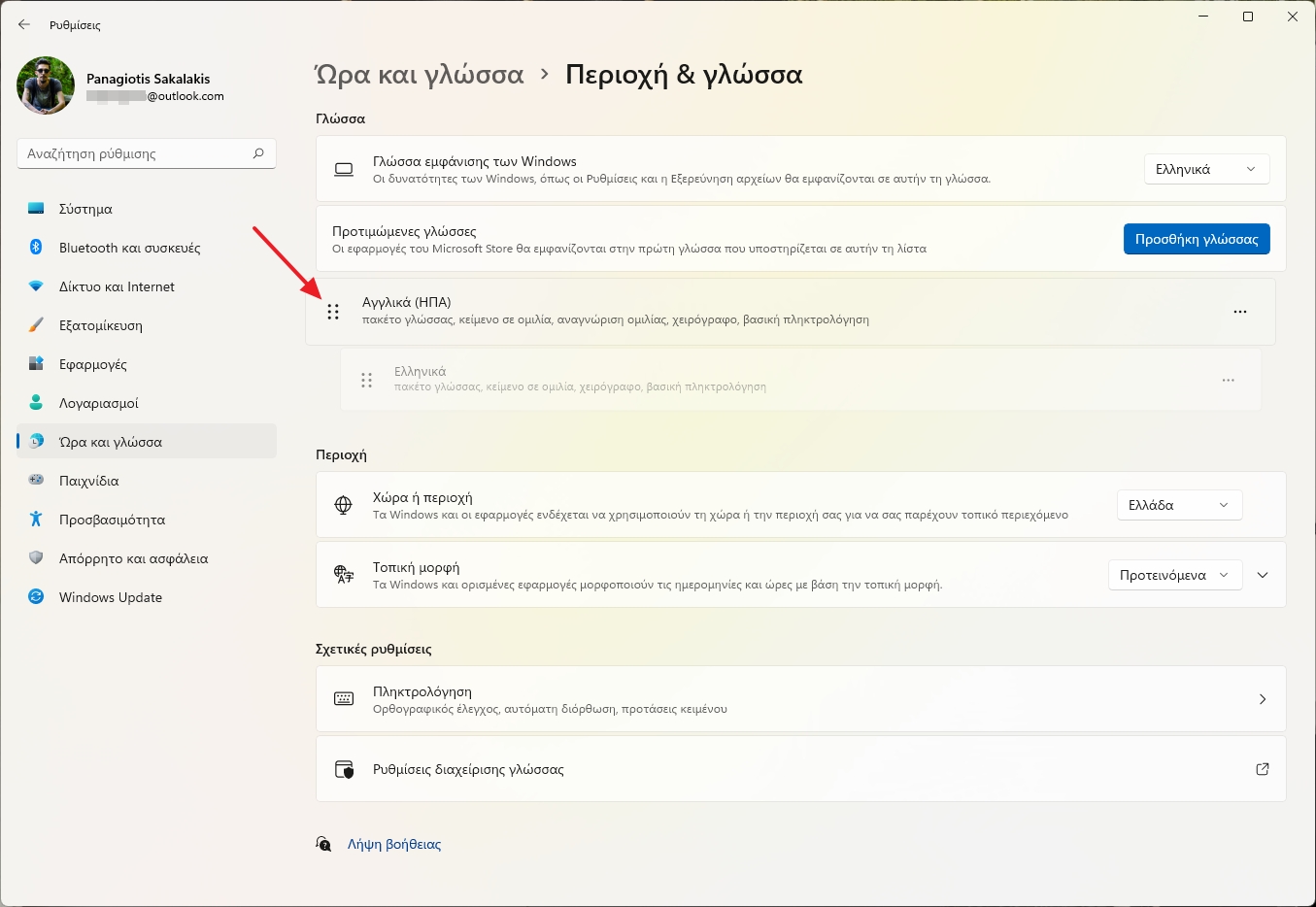The height and width of the screenshot is (907, 1316).
Task: Click the back arrow in title bar
Action: coord(24,24)
